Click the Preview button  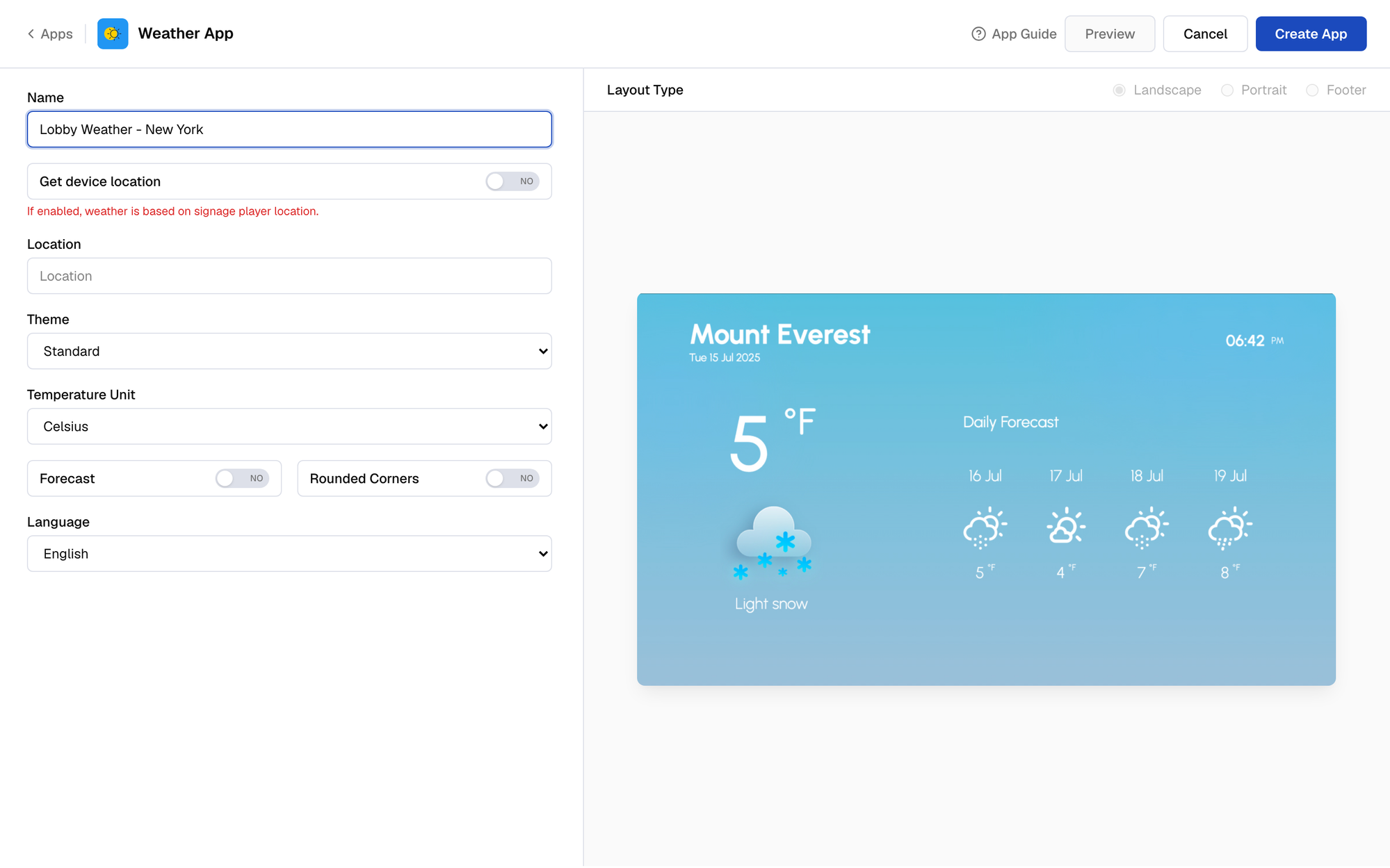click(1109, 34)
